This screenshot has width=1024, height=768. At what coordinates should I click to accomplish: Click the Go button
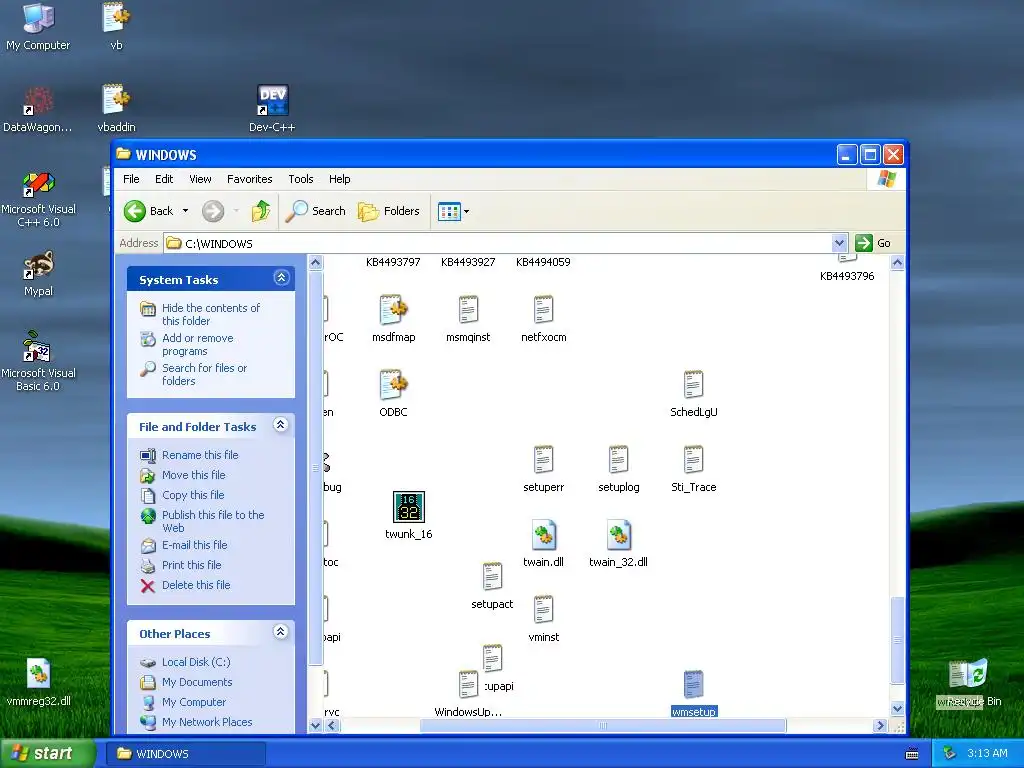point(873,243)
